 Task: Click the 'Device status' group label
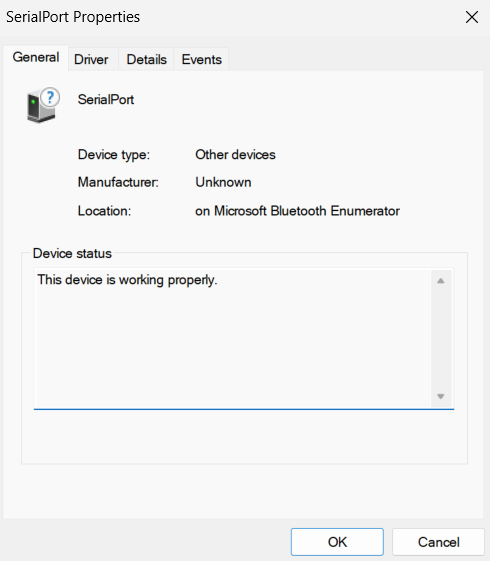72,253
